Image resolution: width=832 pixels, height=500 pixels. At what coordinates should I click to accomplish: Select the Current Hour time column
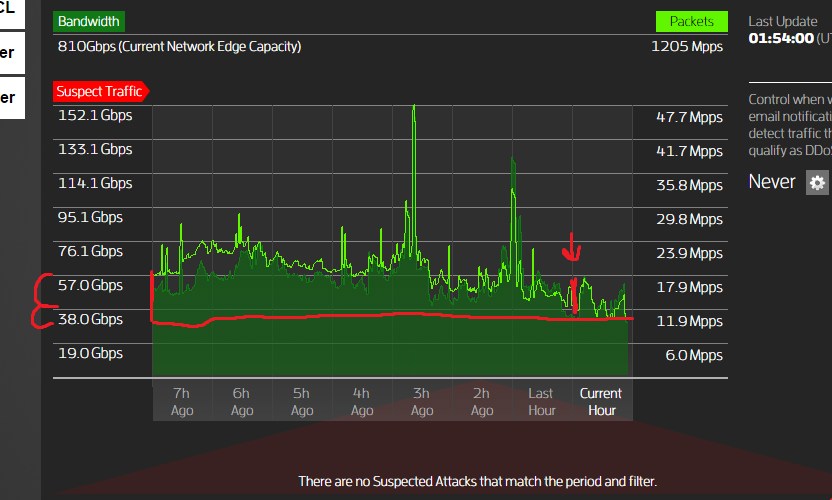click(602, 402)
